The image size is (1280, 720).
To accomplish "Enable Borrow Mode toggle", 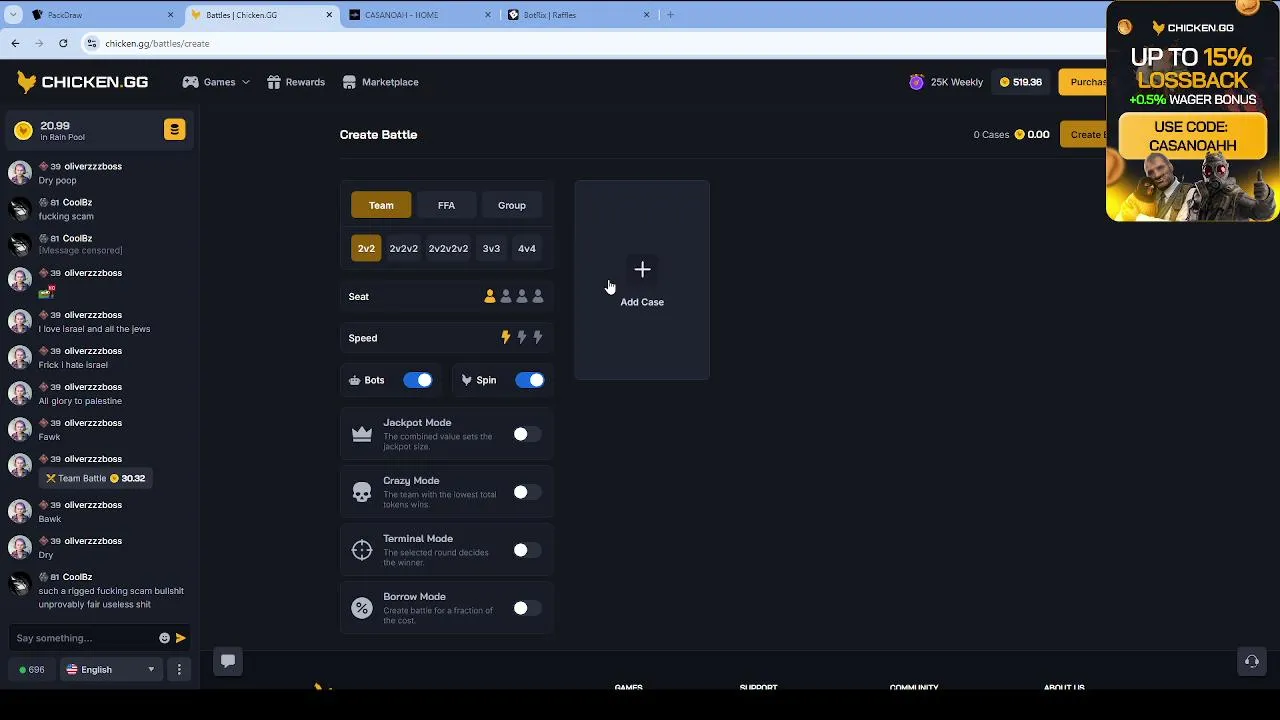I will (x=527, y=608).
